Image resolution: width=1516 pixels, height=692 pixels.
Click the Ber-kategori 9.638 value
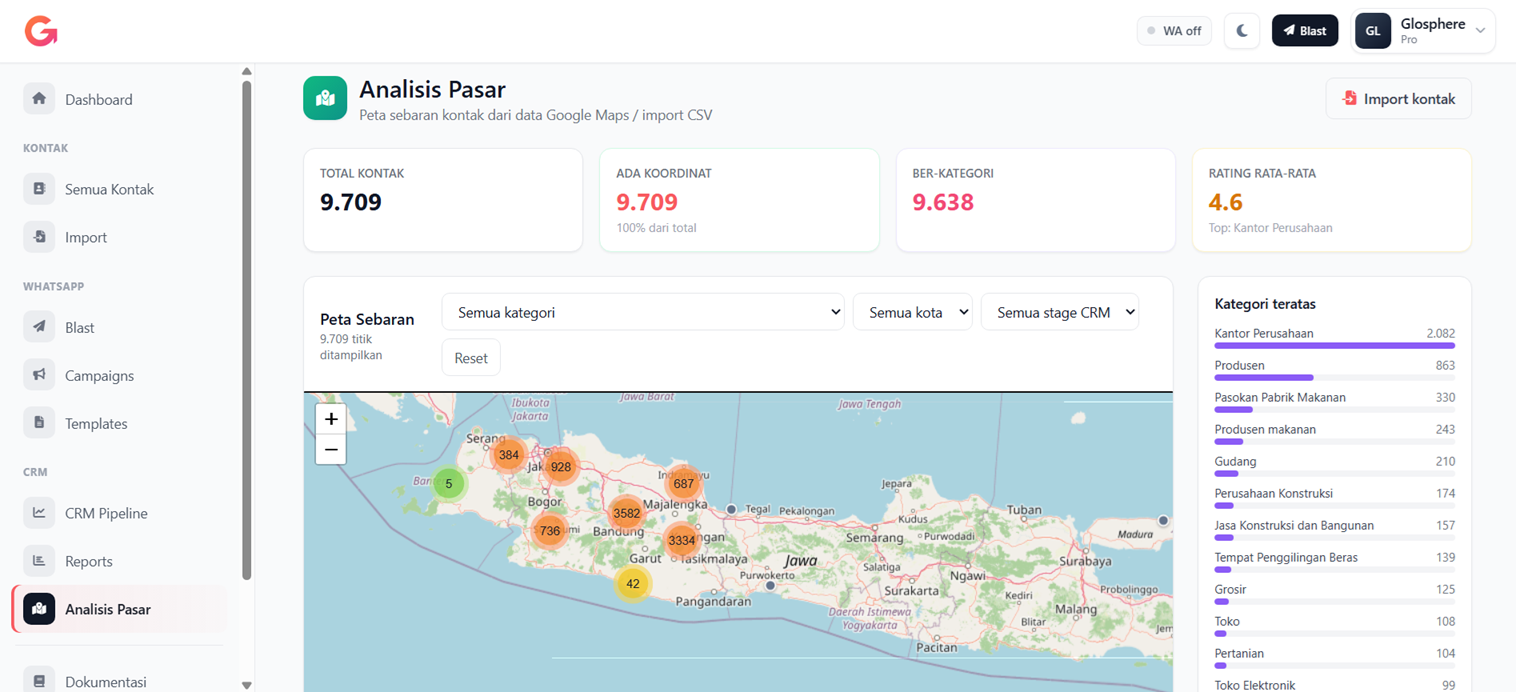(x=943, y=202)
